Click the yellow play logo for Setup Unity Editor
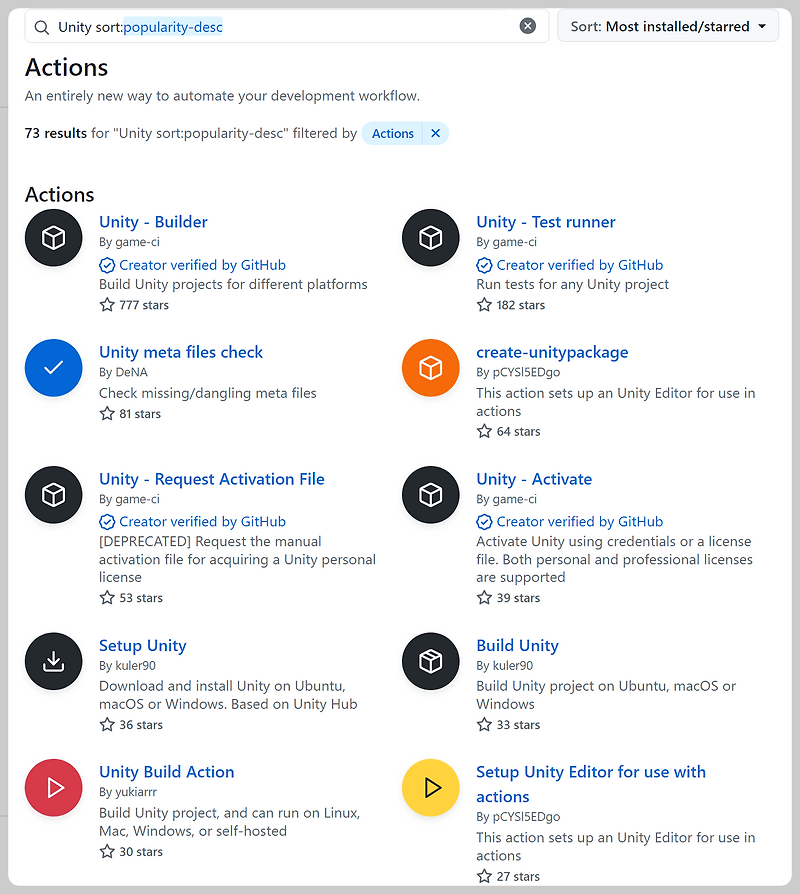This screenshot has height=894, width=800. pos(430,787)
